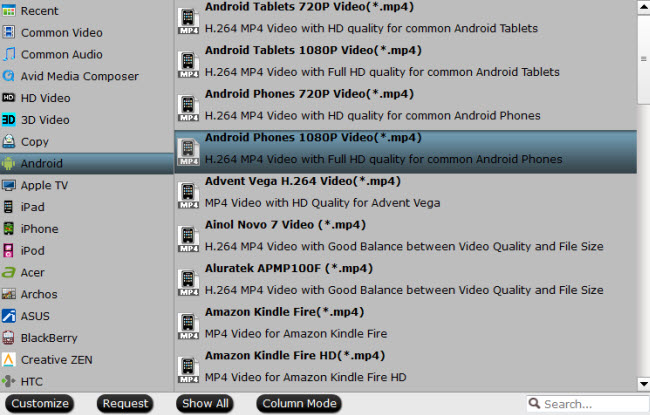Click the Show All button
This screenshot has height=415, width=650.
tap(205, 403)
